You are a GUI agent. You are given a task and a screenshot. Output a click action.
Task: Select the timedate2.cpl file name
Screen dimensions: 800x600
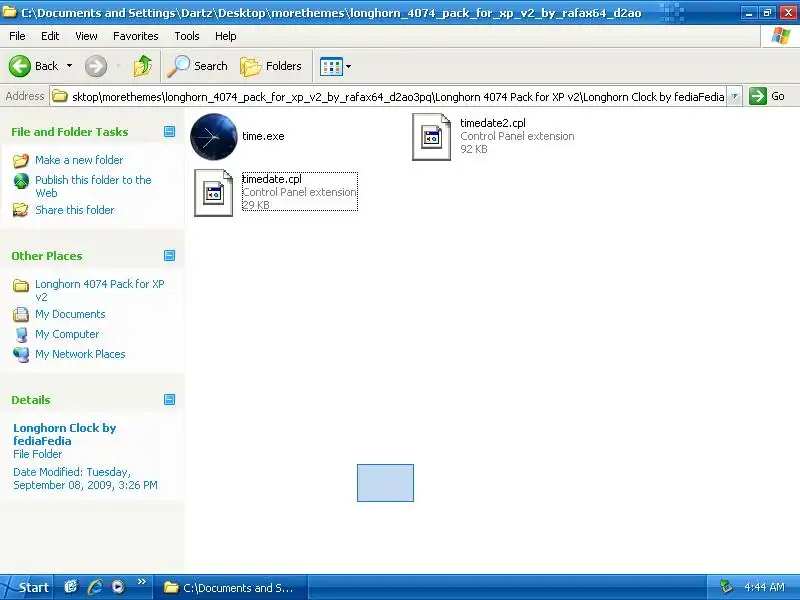pyautogui.click(x=493, y=123)
